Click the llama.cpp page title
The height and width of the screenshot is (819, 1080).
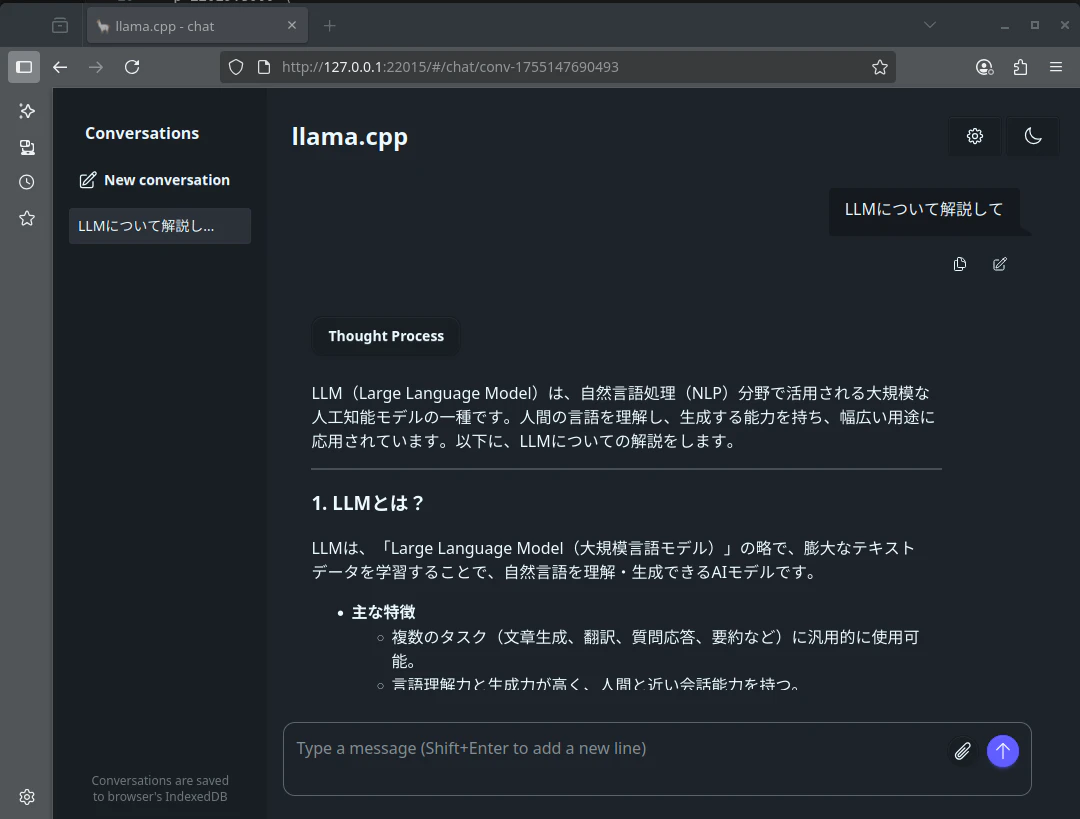click(x=350, y=136)
